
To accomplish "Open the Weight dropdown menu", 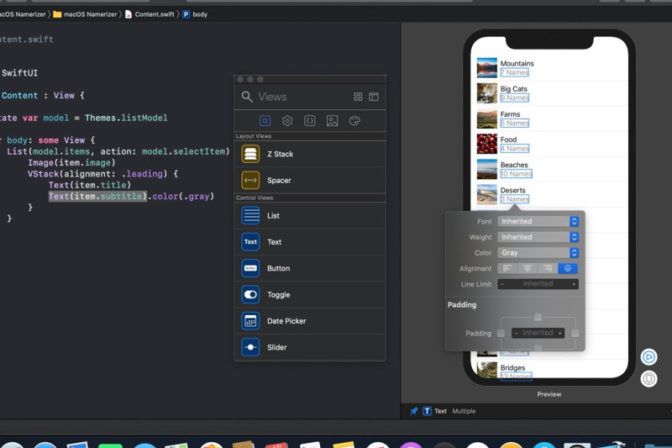I will coord(538,237).
